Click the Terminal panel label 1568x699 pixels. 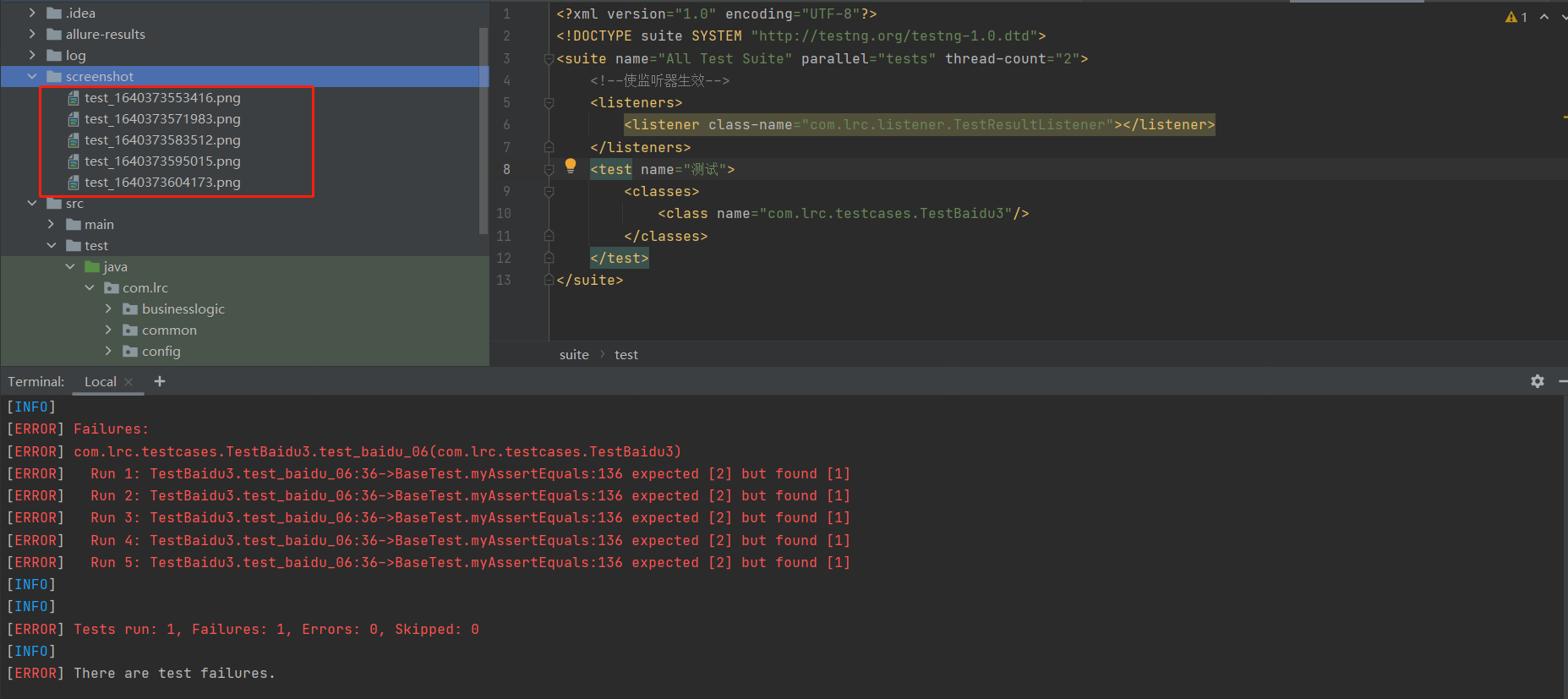pos(36,382)
